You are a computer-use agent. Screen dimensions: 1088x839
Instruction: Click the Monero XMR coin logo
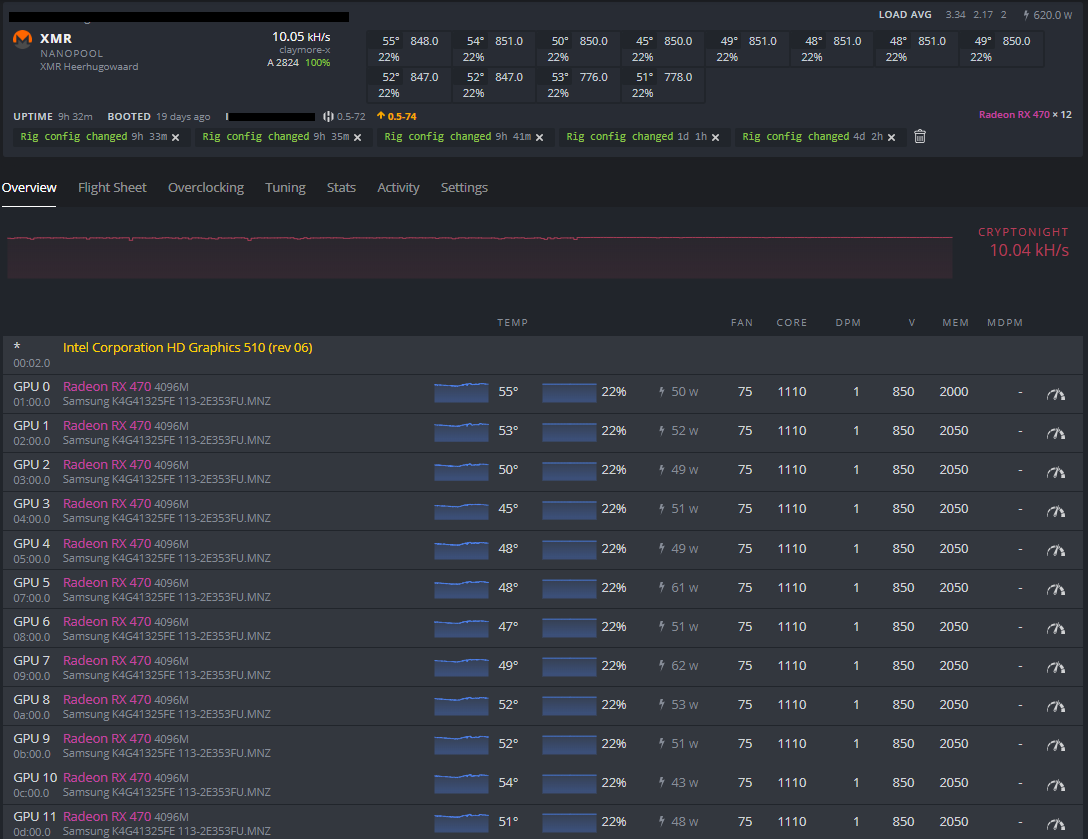pos(23,40)
